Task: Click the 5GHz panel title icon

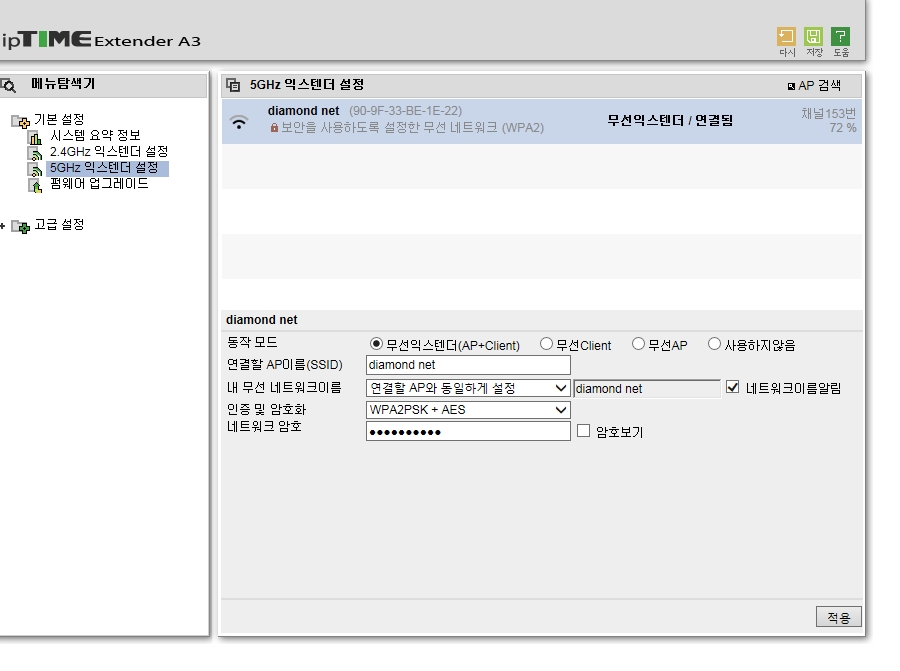Action: [233, 85]
